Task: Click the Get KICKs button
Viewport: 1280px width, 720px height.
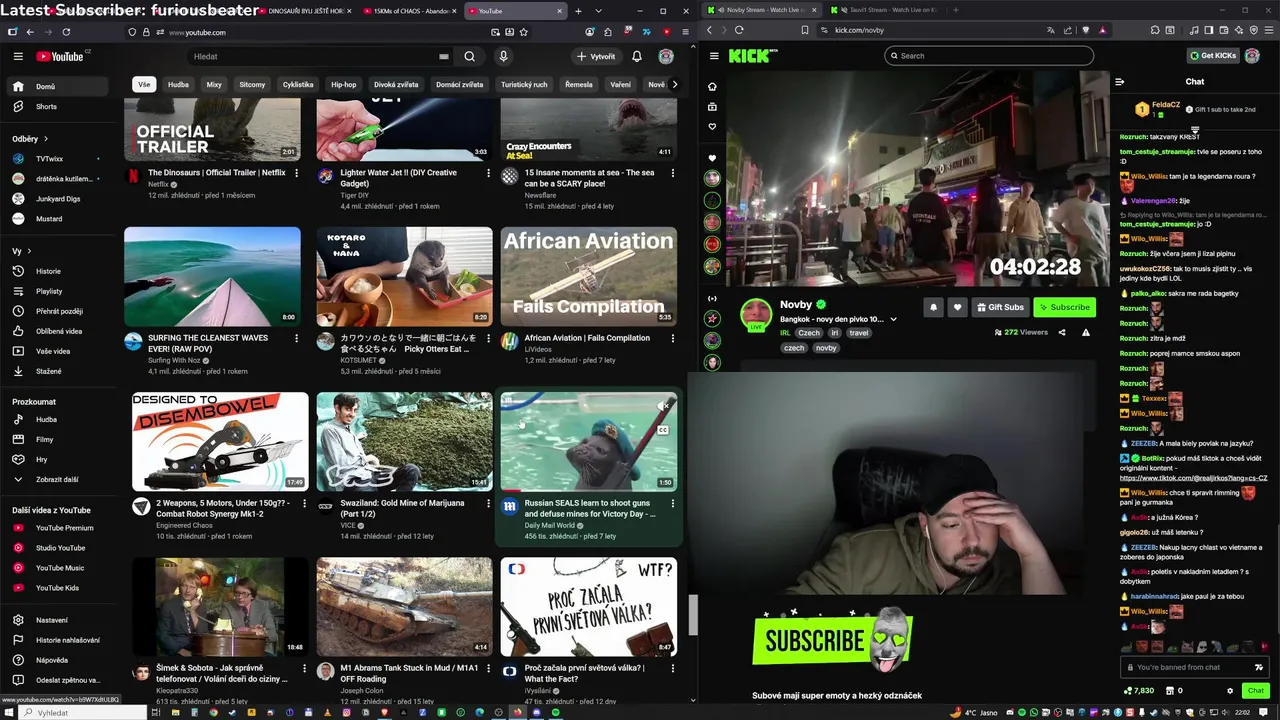Action: pyautogui.click(x=1213, y=56)
